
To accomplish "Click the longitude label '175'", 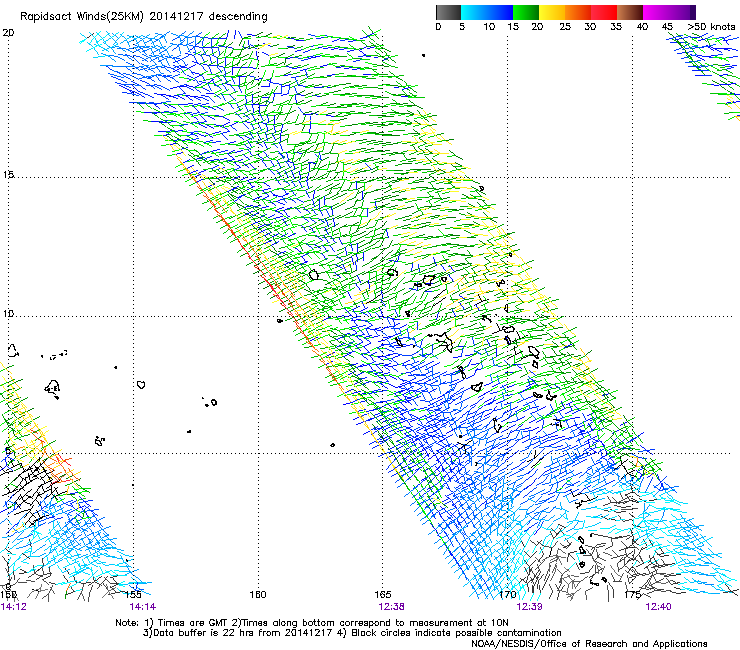I will pyautogui.click(x=632, y=594).
